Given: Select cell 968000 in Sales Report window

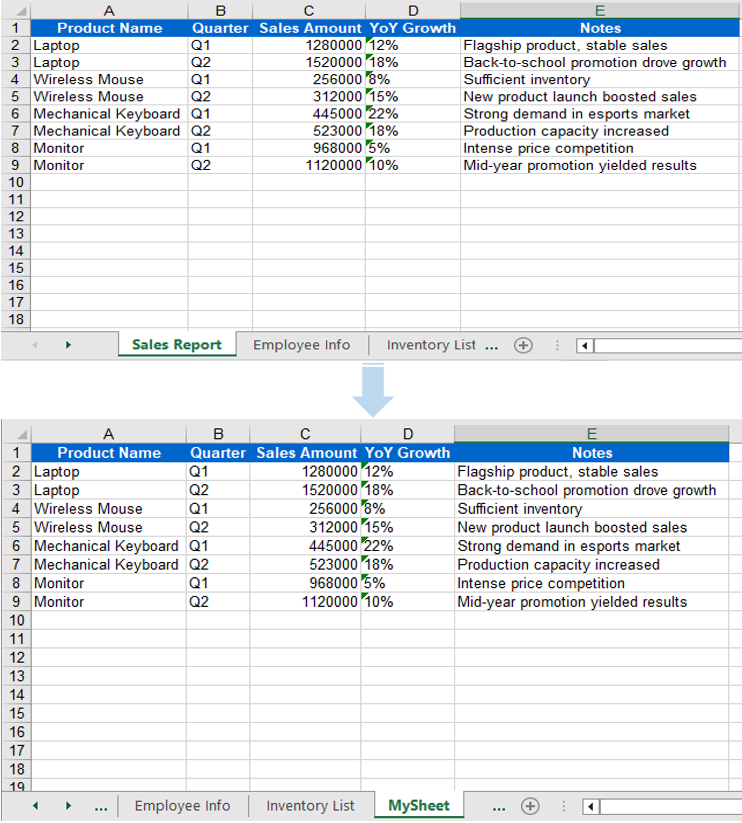Looking at the screenshot, I should click(309, 149).
